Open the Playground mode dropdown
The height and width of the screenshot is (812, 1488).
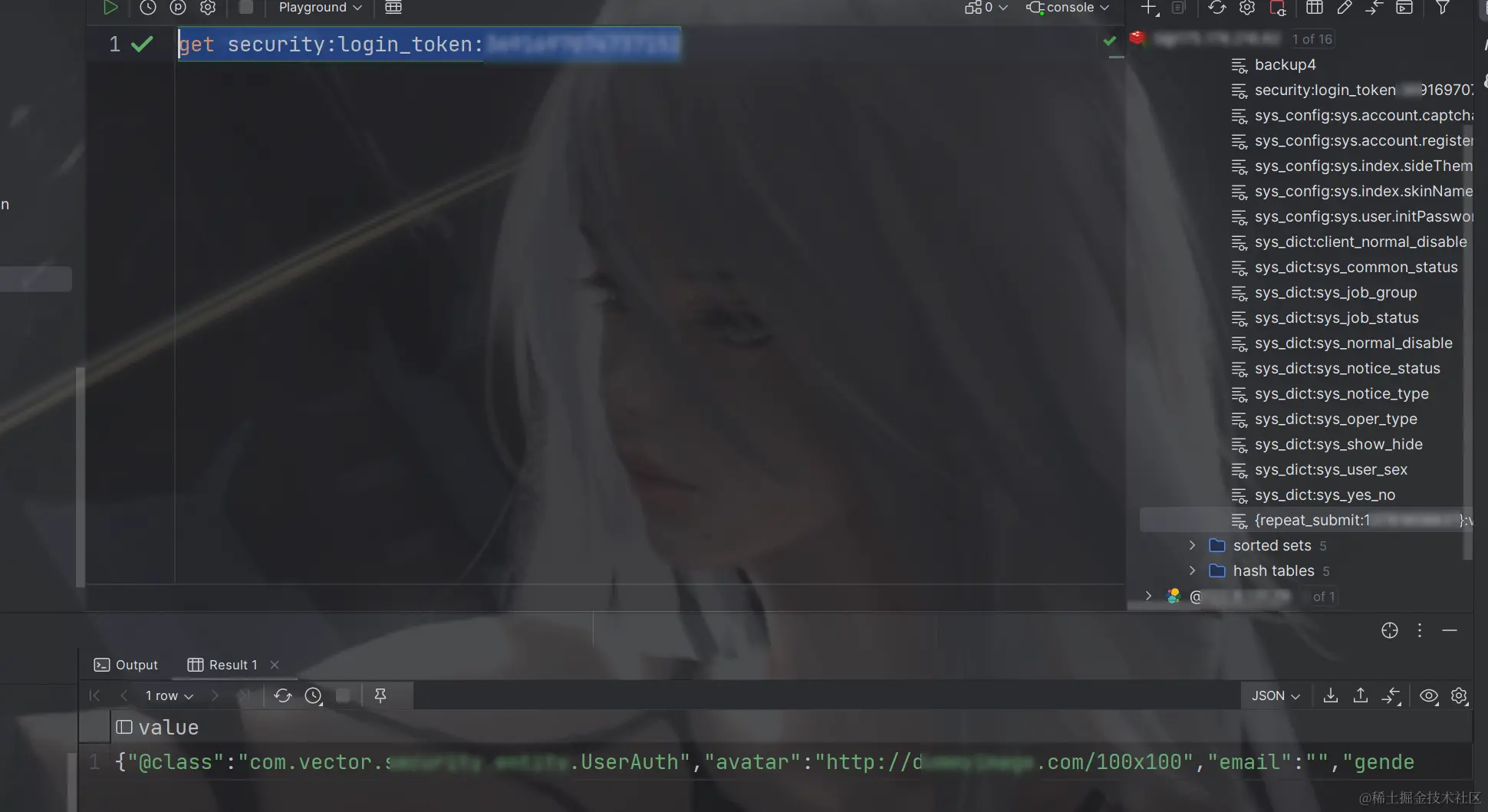[320, 8]
